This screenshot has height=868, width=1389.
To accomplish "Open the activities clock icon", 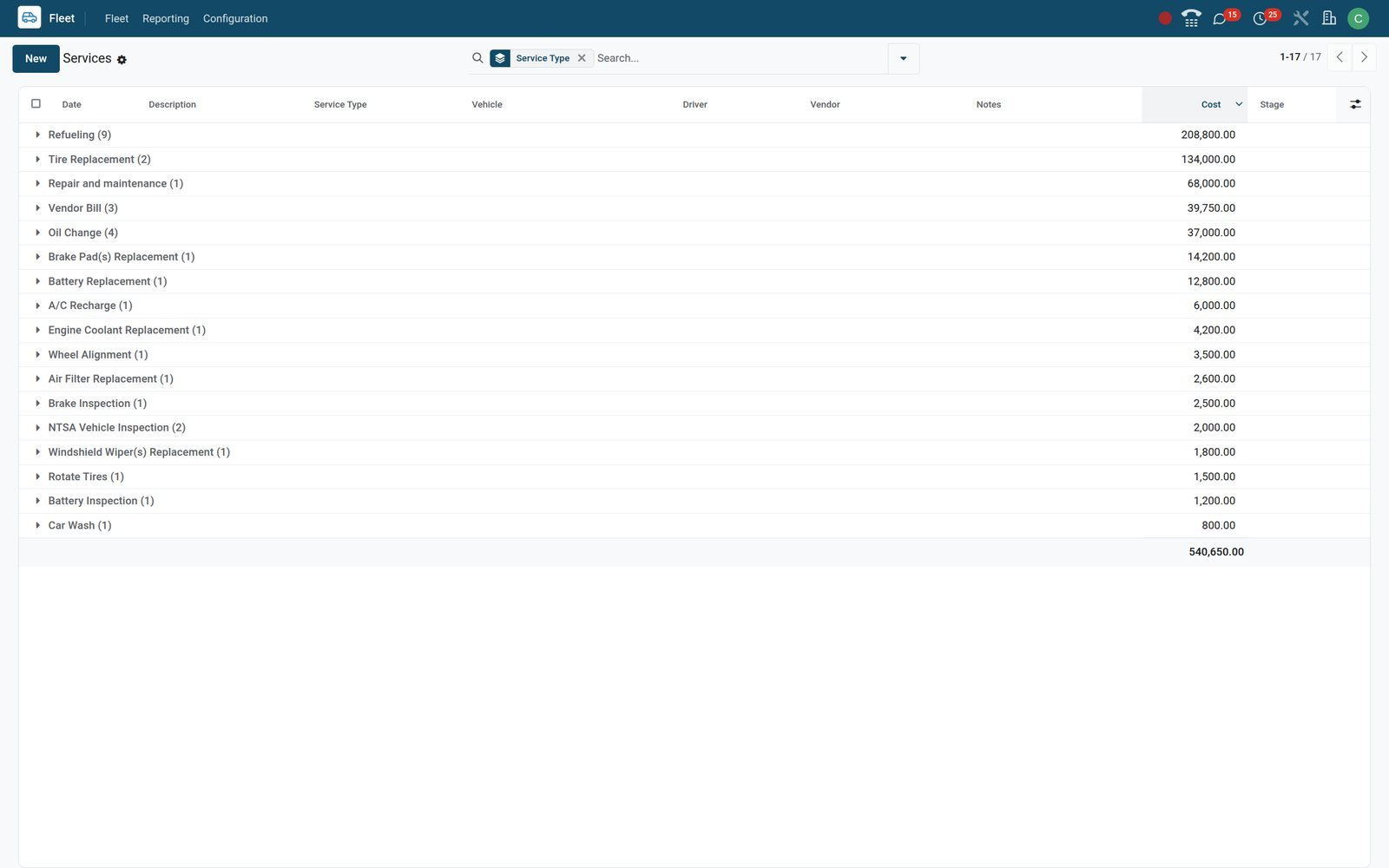I will pos(1260,18).
